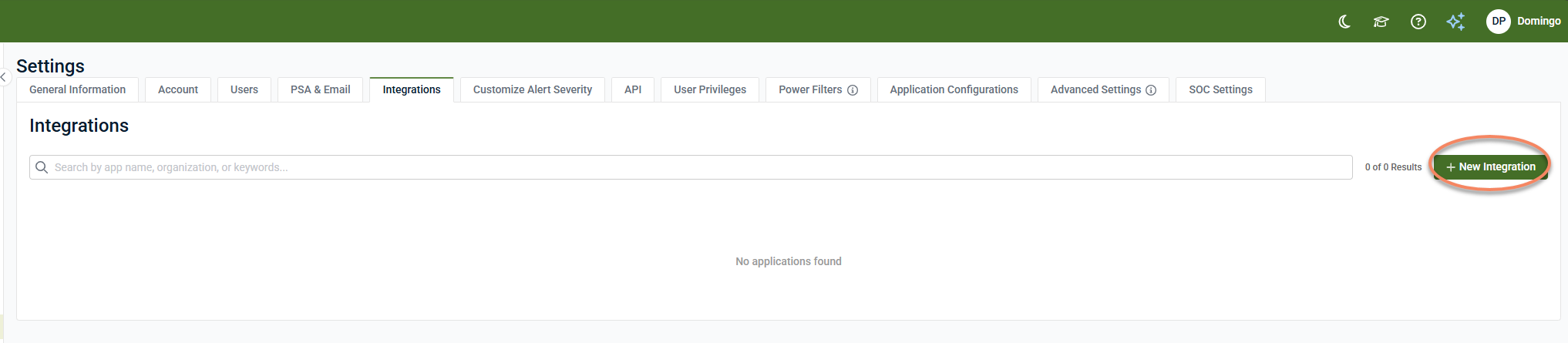Switch to the API tab

coord(633,89)
